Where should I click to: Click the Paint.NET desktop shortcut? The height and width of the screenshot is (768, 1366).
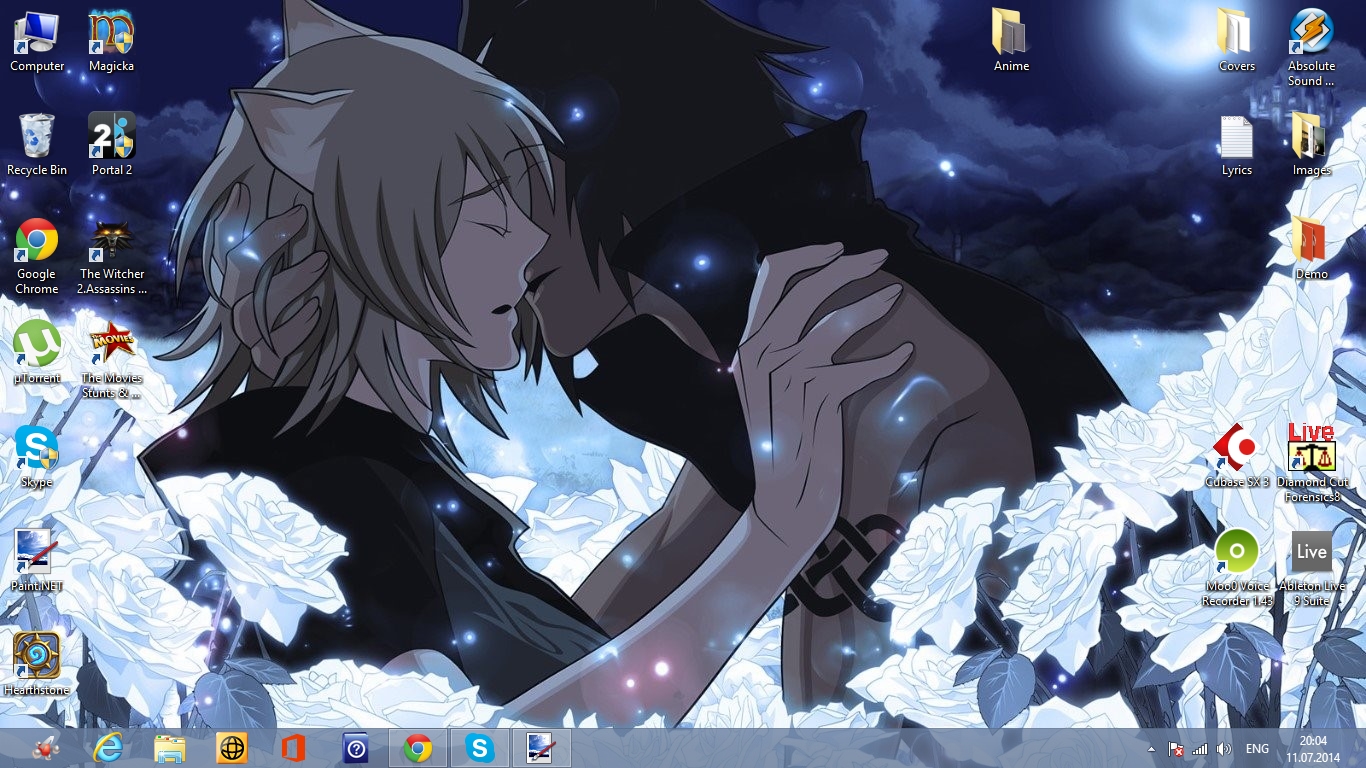pos(37,561)
